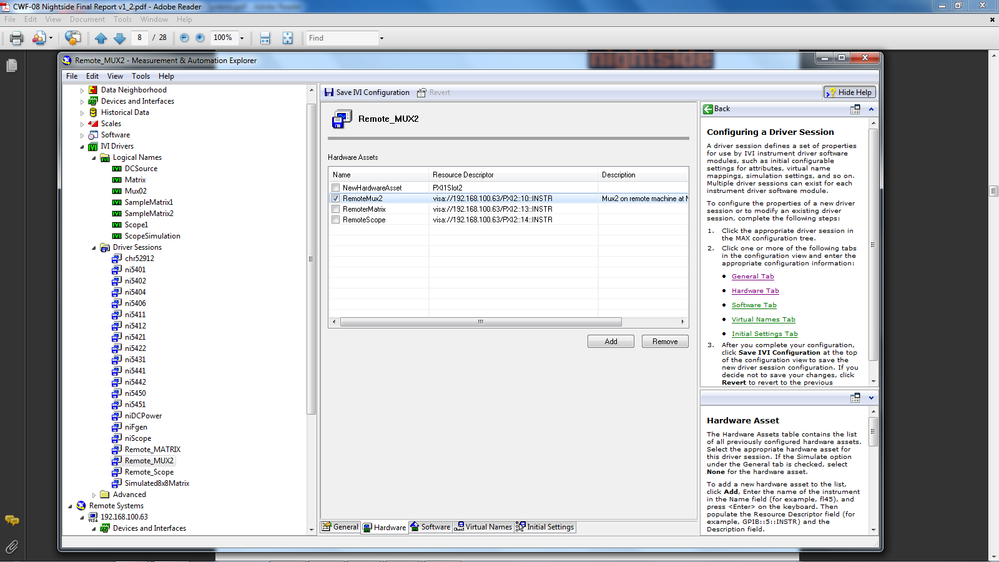Image resolution: width=999 pixels, height=562 pixels.
Task: Click the help pane detach window icon
Action: 855,110
